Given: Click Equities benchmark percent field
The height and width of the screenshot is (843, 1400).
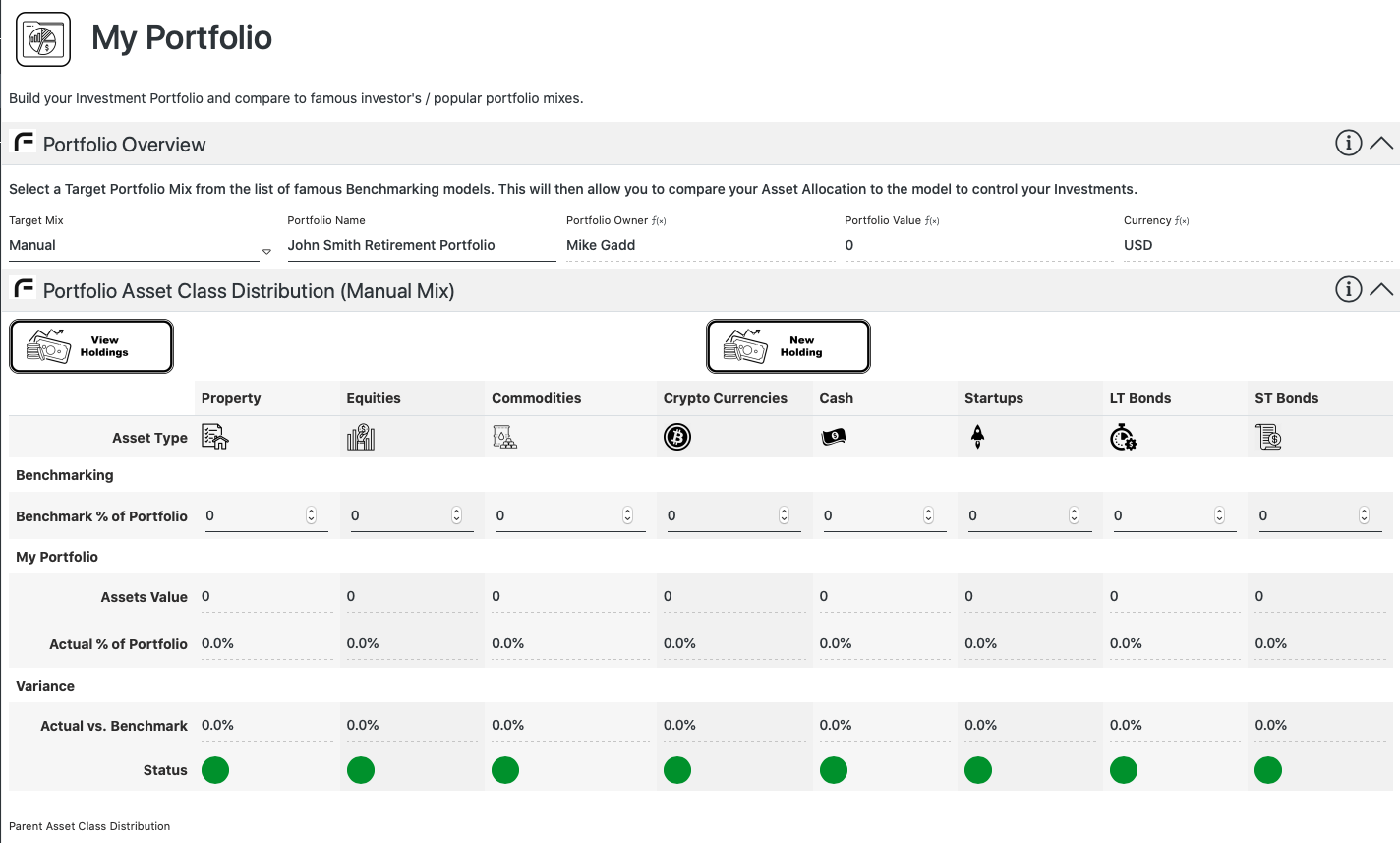Looking at the screenshot, I should point(412,515).
